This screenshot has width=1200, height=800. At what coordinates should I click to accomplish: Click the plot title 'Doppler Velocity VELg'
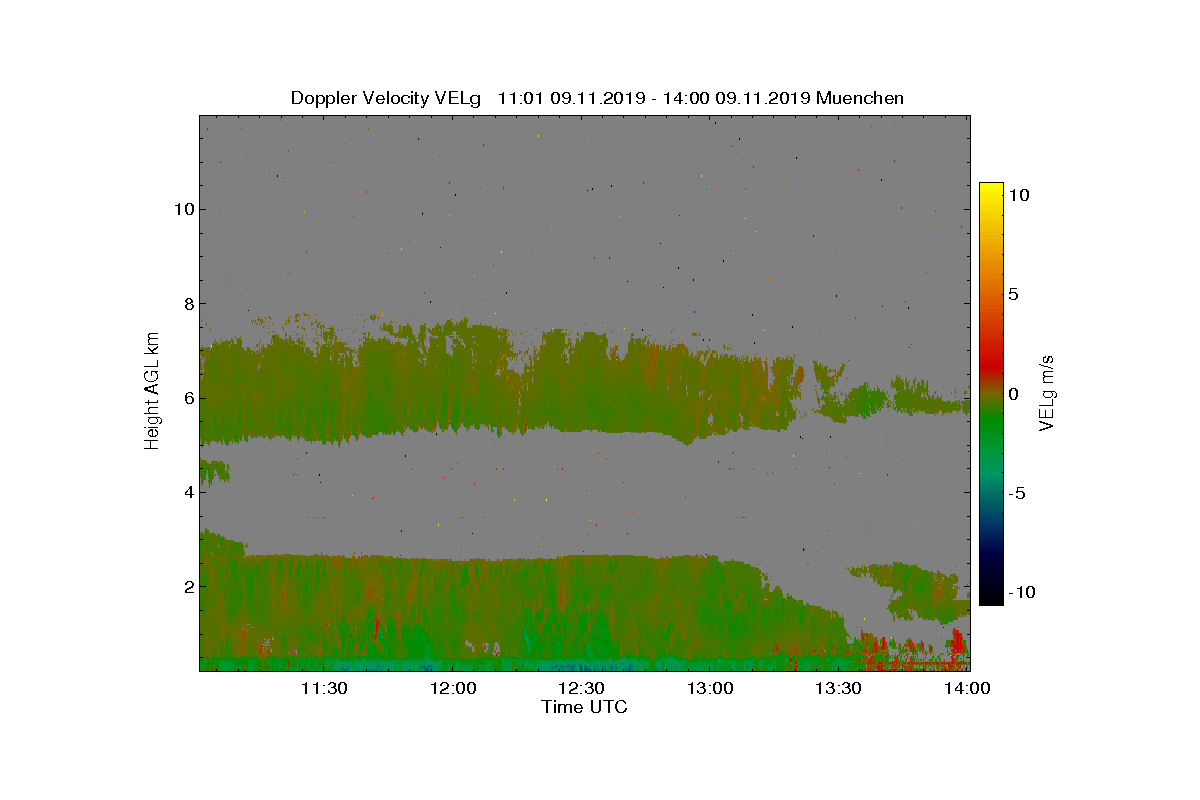click(x=386, y=98)
